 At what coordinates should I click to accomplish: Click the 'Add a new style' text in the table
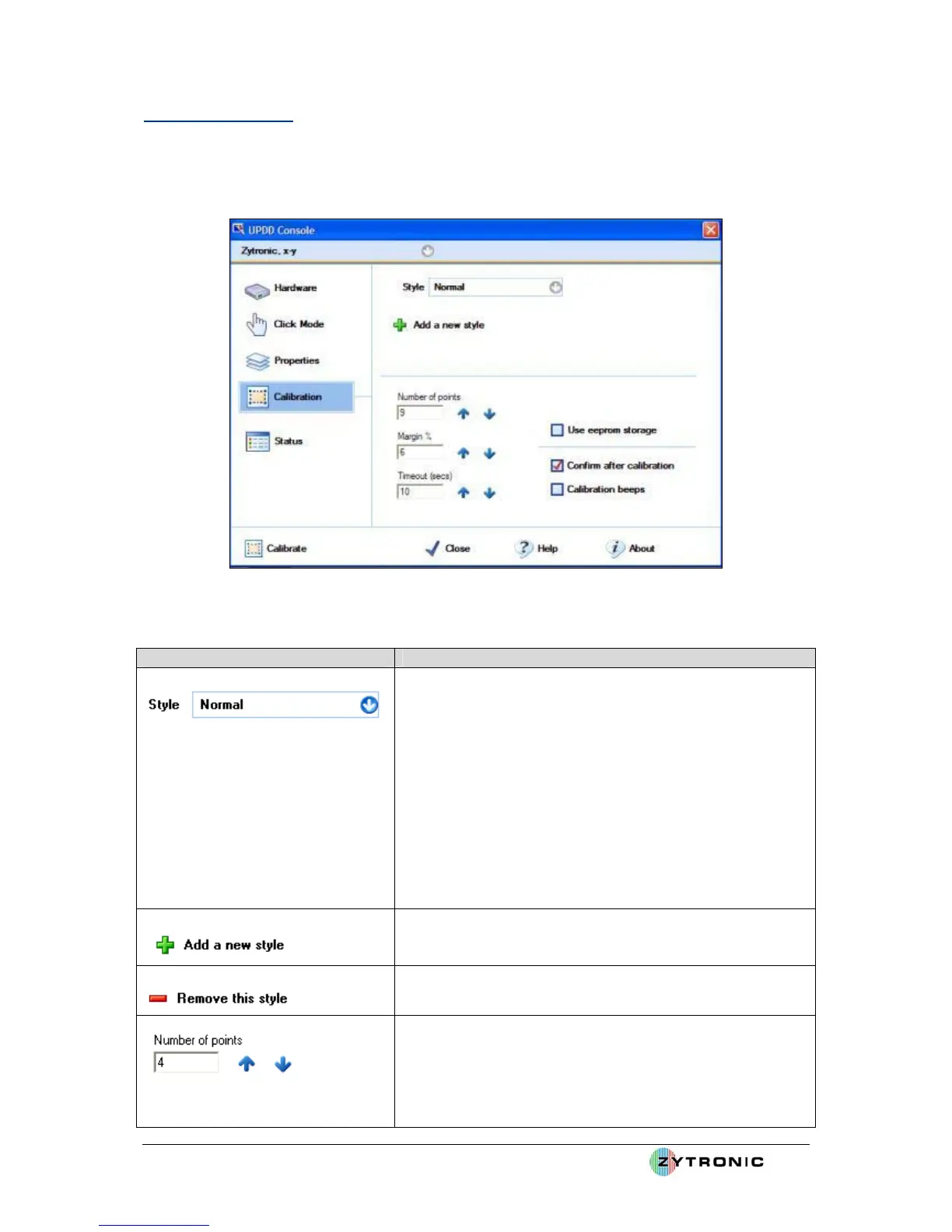pos(233,945)
